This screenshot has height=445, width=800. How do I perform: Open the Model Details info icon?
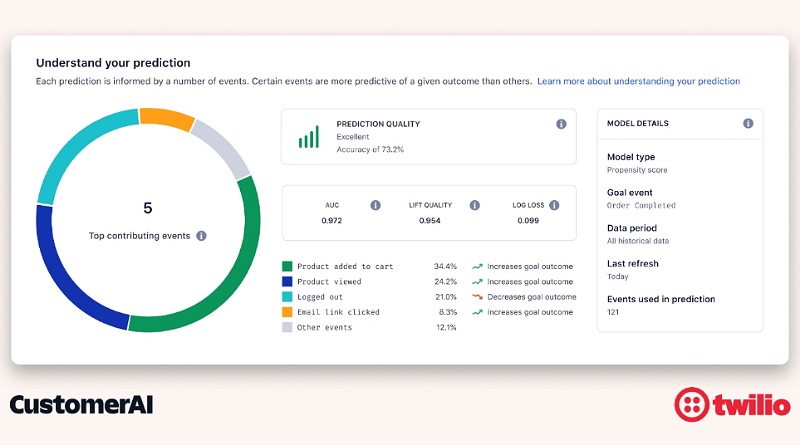(x=748, y=123)
